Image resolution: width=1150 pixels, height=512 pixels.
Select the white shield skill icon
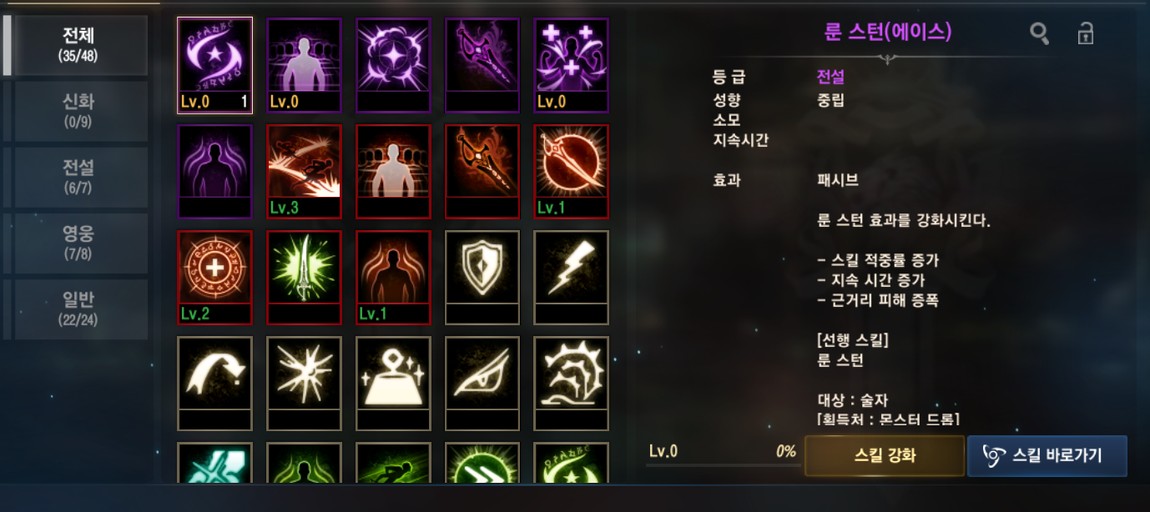pos(483,277)
